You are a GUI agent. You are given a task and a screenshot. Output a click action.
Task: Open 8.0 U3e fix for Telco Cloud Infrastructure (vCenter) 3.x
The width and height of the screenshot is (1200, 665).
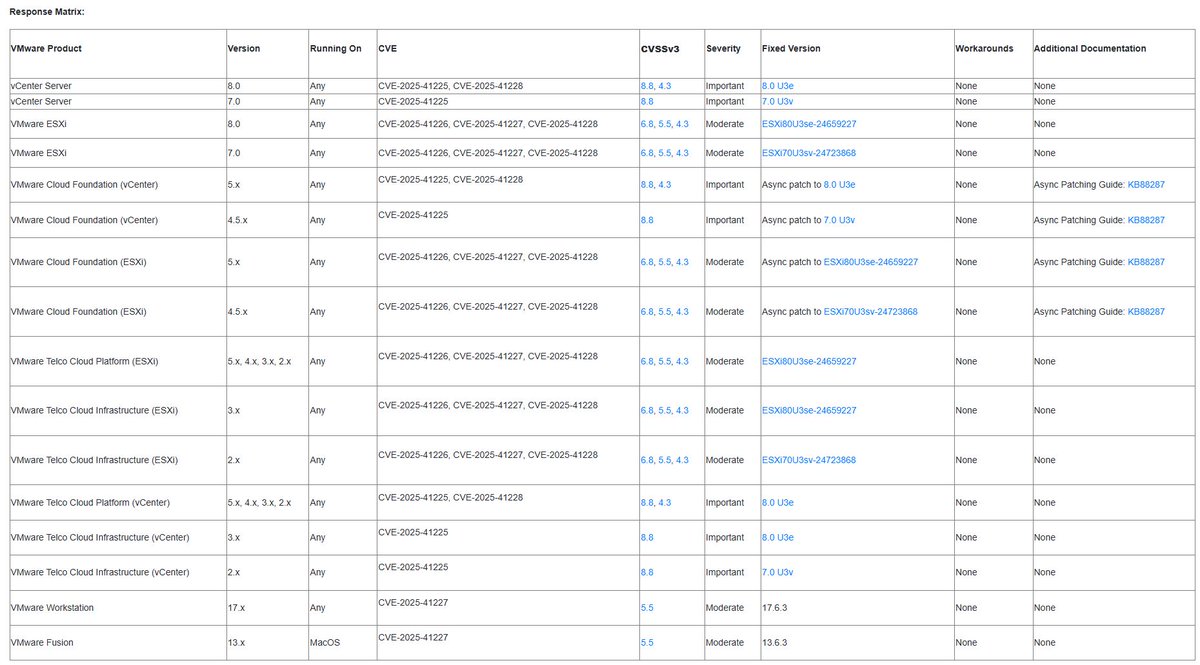point(777,538)
